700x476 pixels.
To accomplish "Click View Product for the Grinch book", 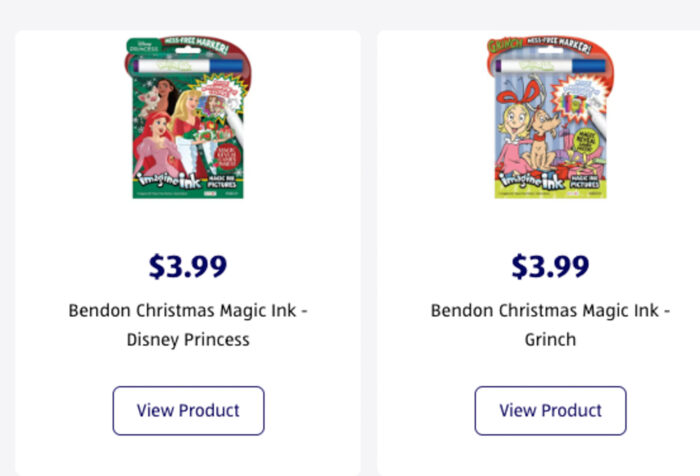I will [x=550, y=410].
